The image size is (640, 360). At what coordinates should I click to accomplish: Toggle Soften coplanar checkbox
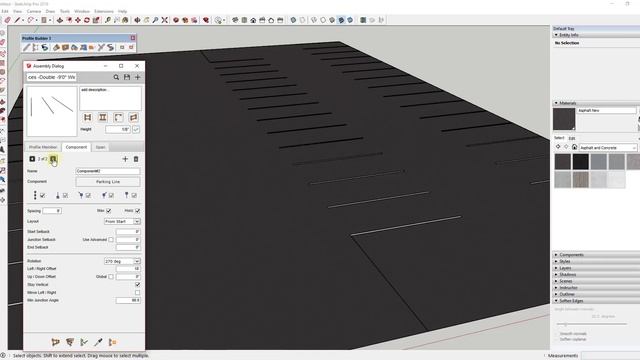pos(557,340)
